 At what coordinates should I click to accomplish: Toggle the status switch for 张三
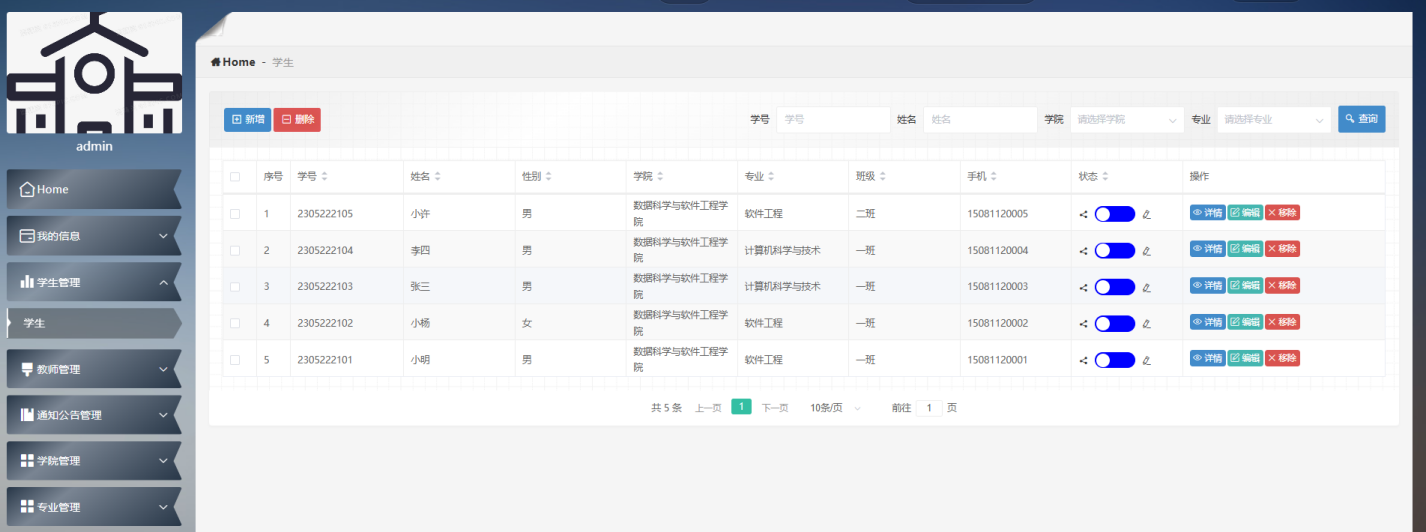[1115, 287]
